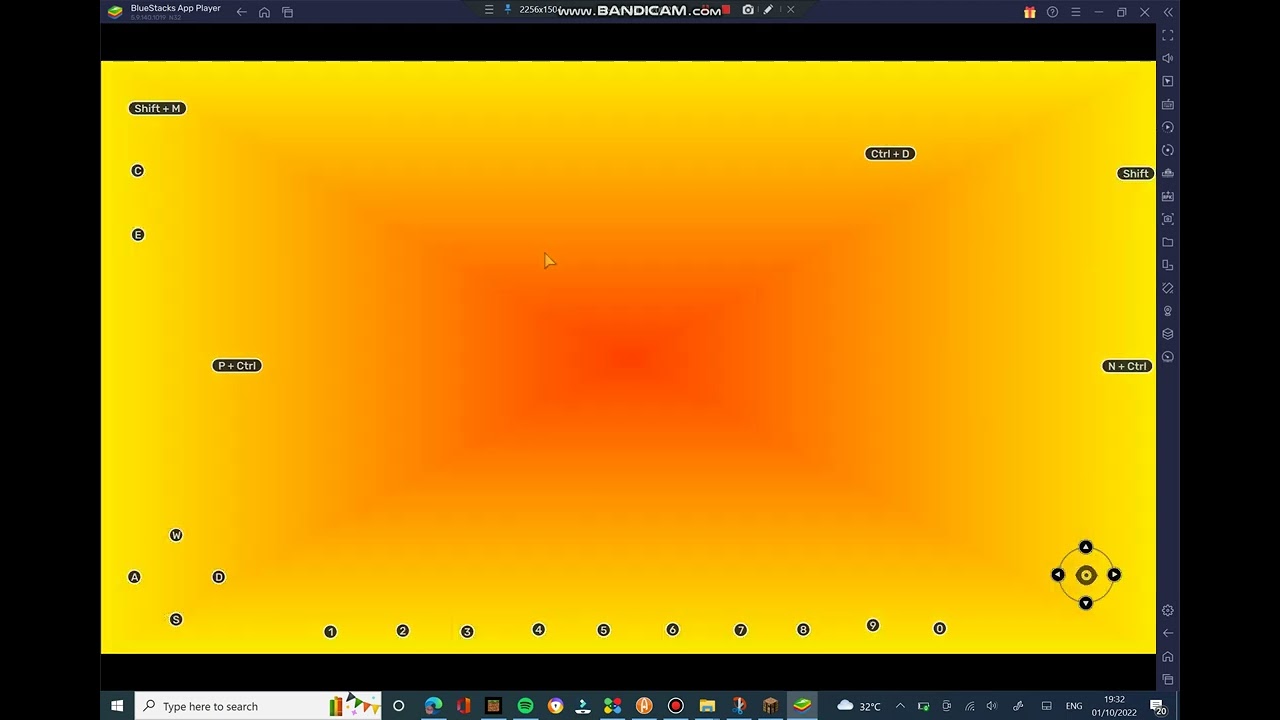1280x720 pixels.
Task: Open the volume control in the BlueStacks sidebar
Action: (x=1167, y=58)
